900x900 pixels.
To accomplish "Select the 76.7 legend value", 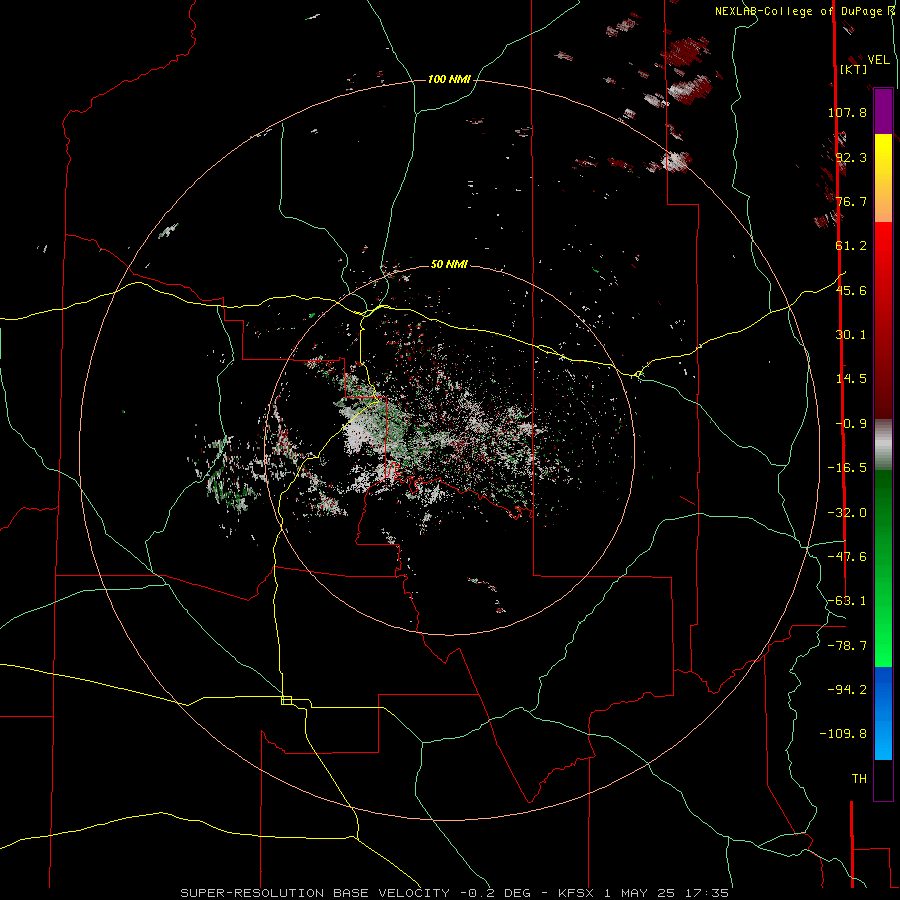I will (851, 201).
